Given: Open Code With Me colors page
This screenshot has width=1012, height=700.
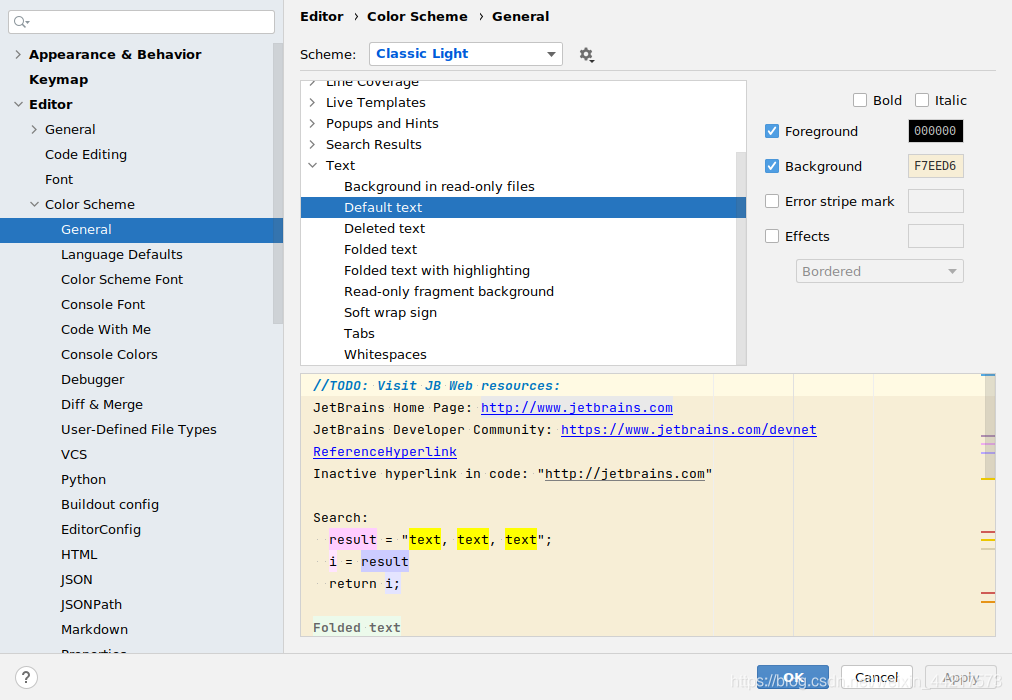Looking at the screenshot, I should point(106,330).
